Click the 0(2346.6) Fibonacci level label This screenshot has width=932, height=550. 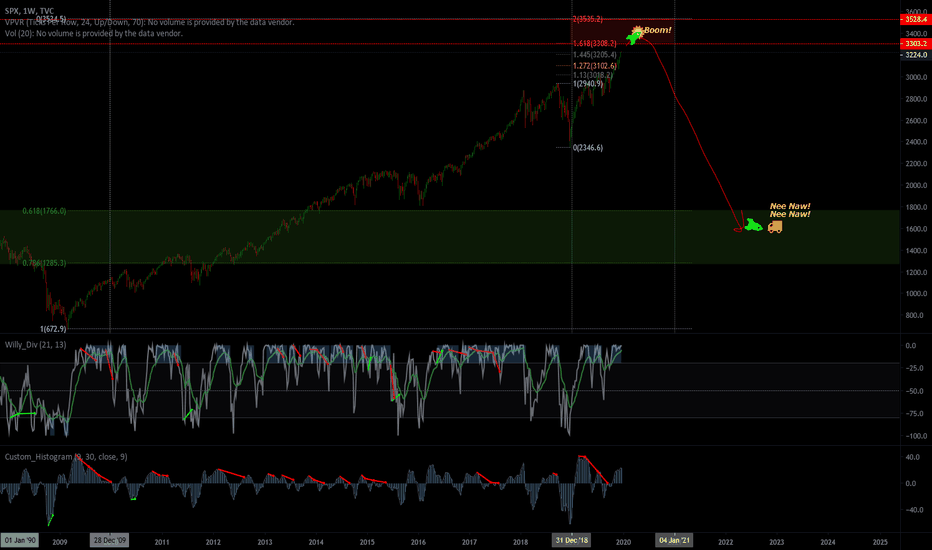point(587,147)
